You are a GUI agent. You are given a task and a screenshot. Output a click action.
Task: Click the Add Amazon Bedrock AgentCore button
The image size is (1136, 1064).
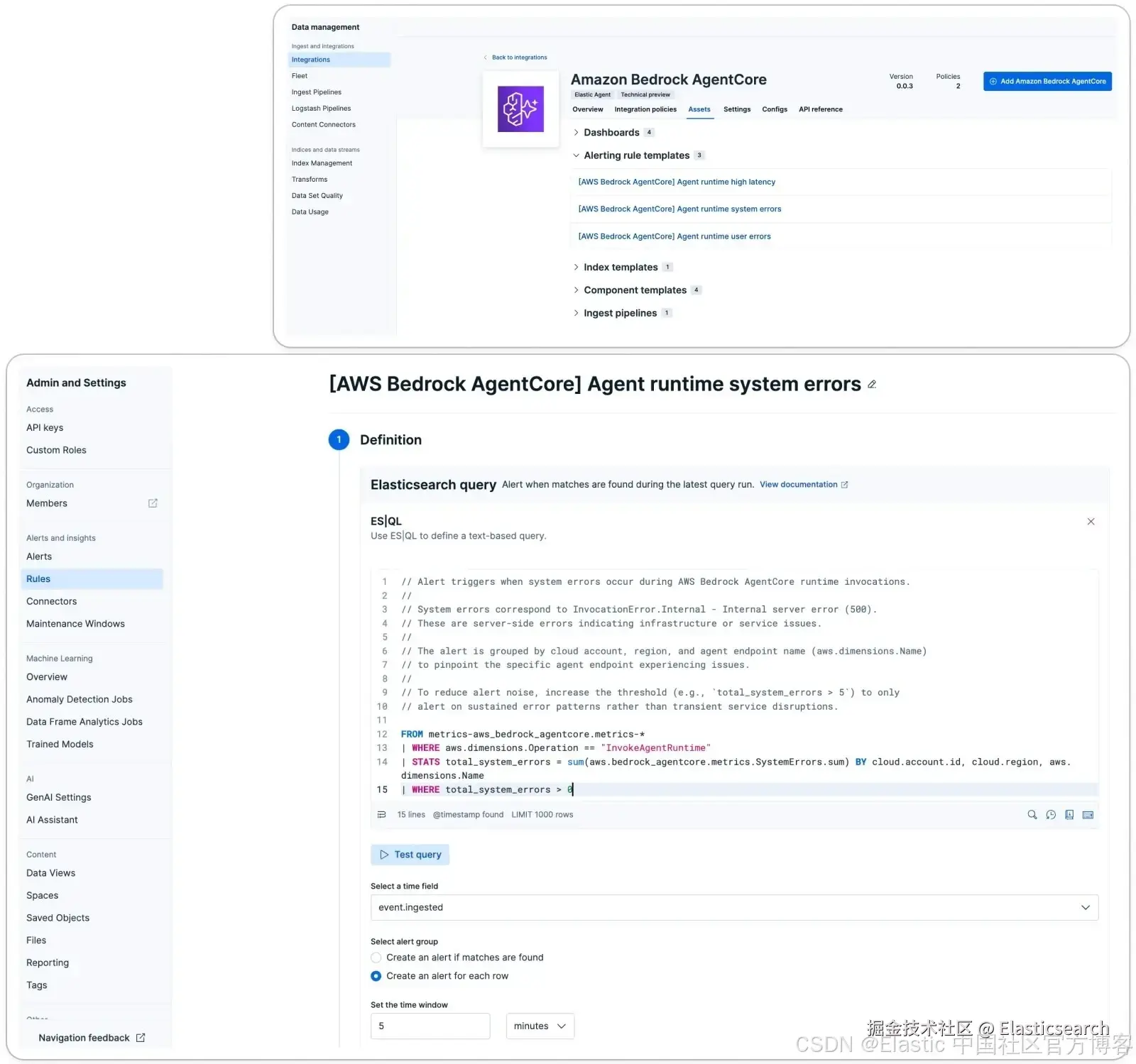(x=1047, y=82)
